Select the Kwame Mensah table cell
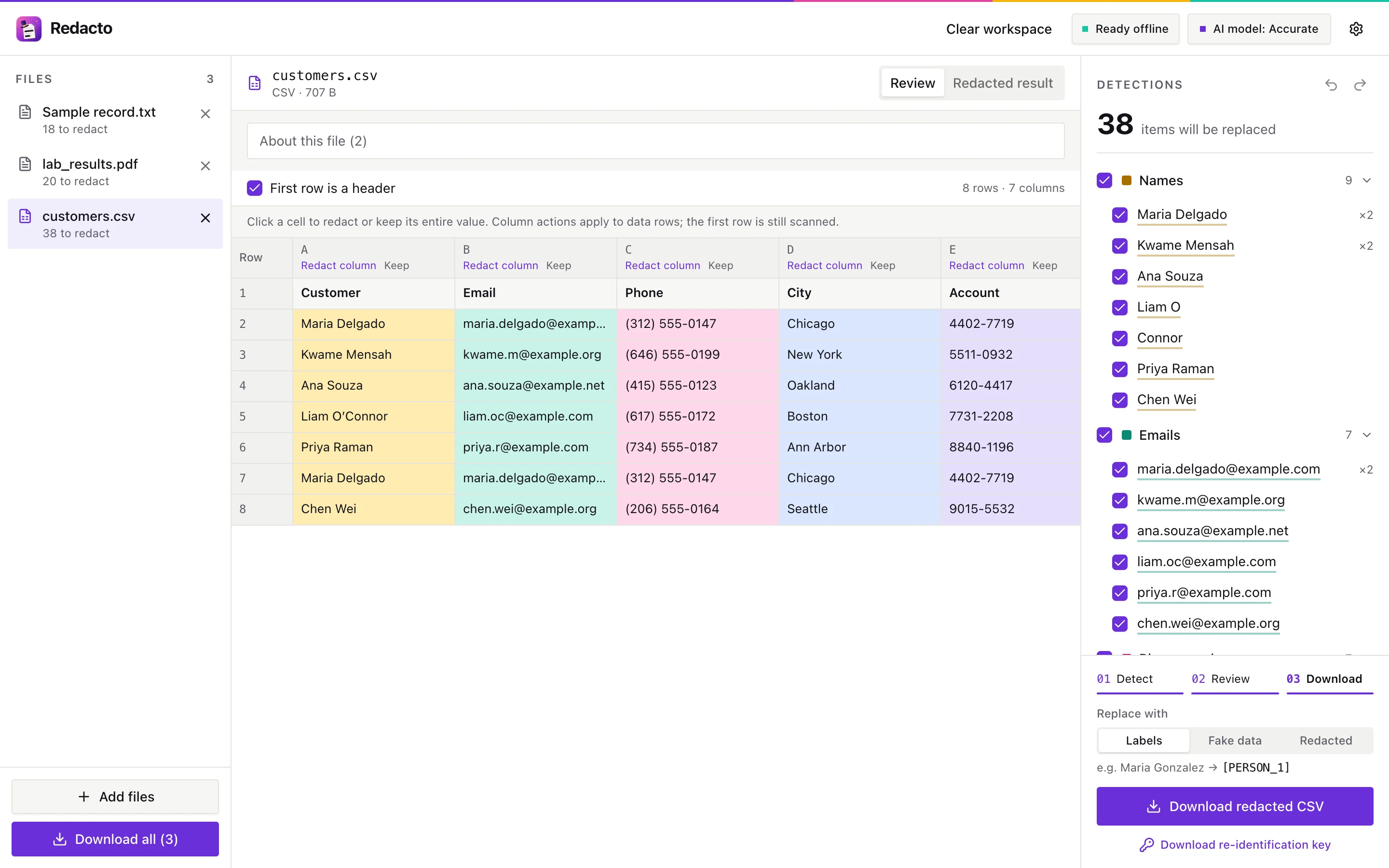This screenshot has width=1389, height=868. click(x=374, y=355)
